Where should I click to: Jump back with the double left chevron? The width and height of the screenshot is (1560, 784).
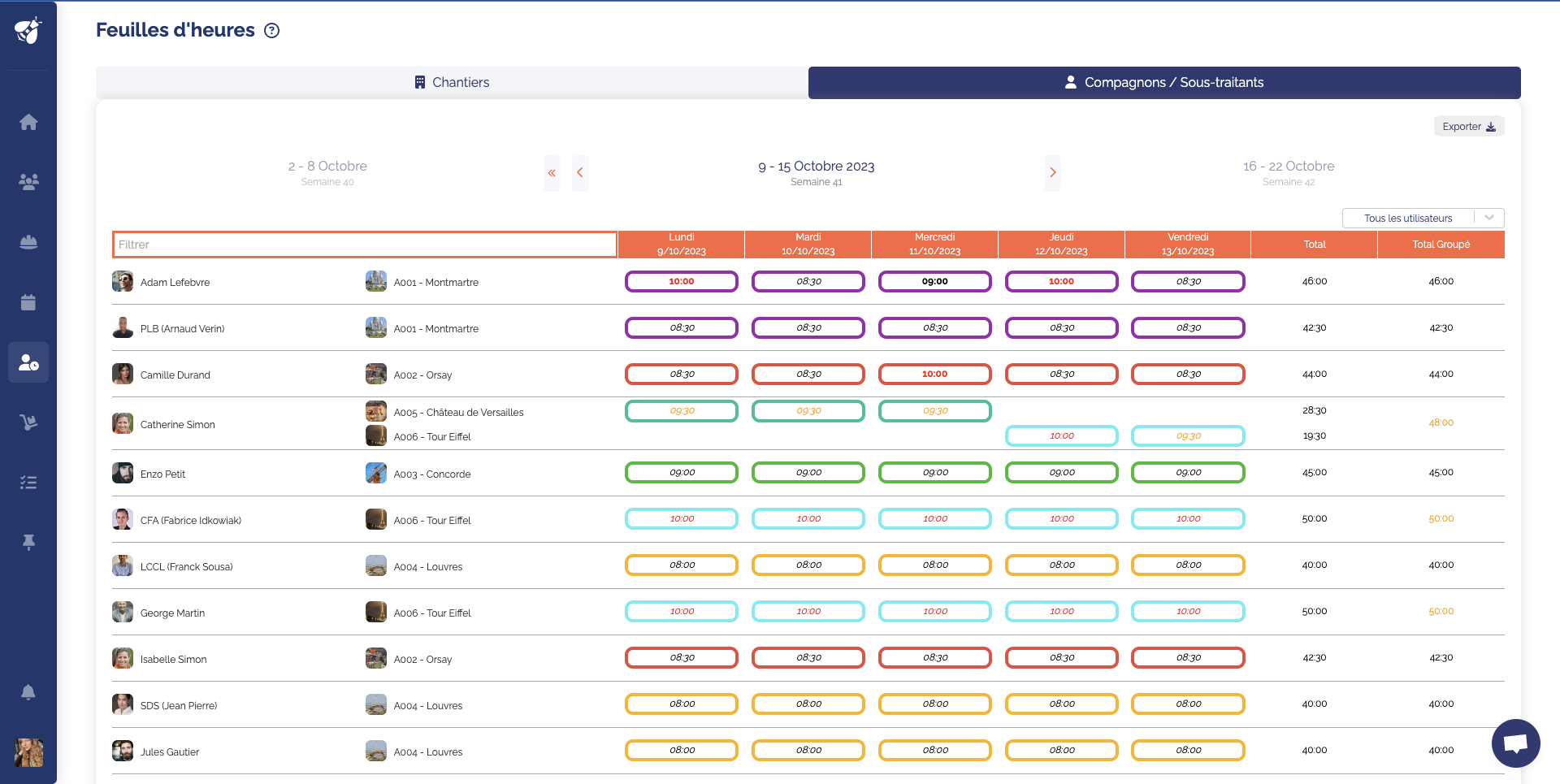pyautogui.click(x=552, y=172)
